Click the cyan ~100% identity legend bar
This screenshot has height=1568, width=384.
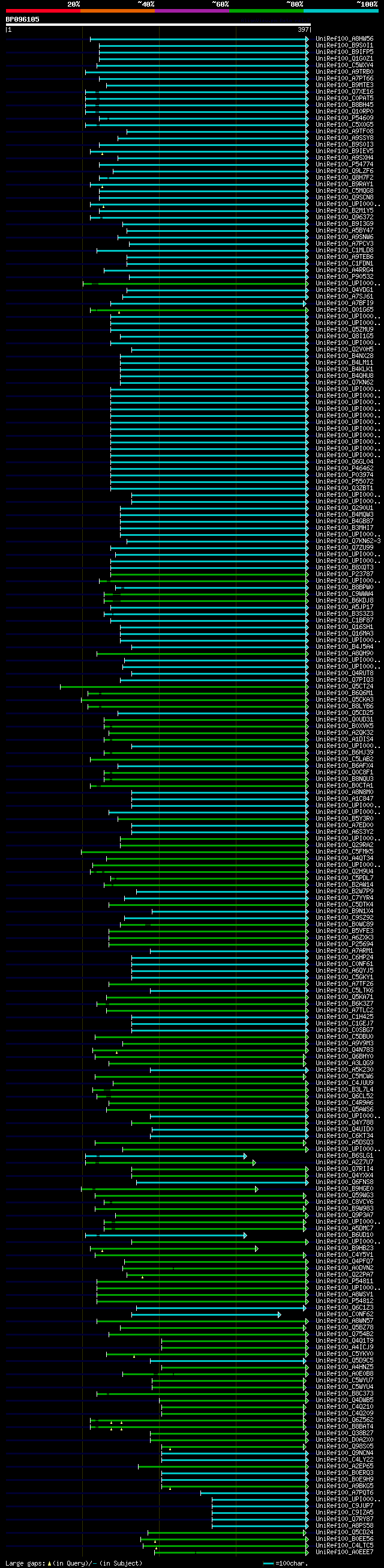tap(340, 11)
